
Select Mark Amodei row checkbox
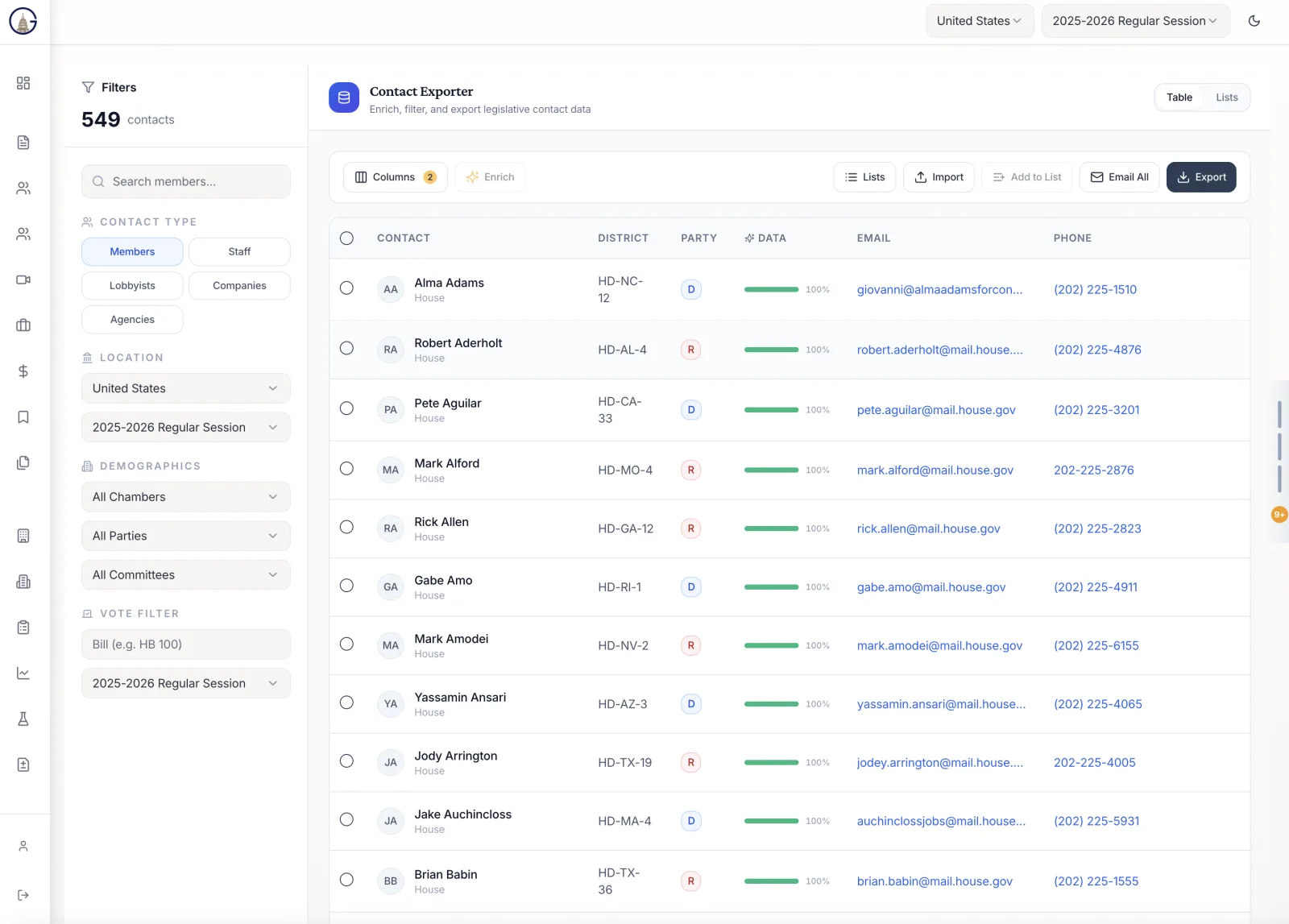[346, 644]
